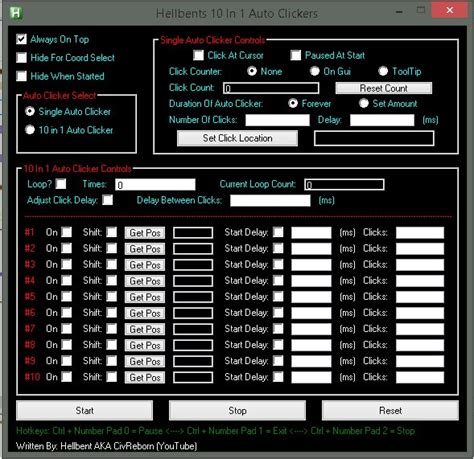Click the Reset button
Screen dimensions: 474x459
(390, 410)
